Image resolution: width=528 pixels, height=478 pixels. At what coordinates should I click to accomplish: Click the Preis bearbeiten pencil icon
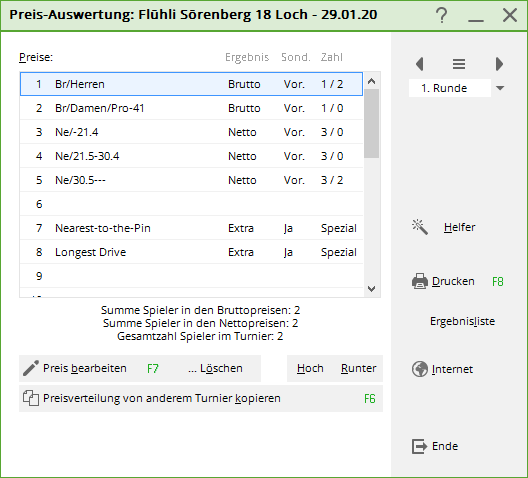31,368
